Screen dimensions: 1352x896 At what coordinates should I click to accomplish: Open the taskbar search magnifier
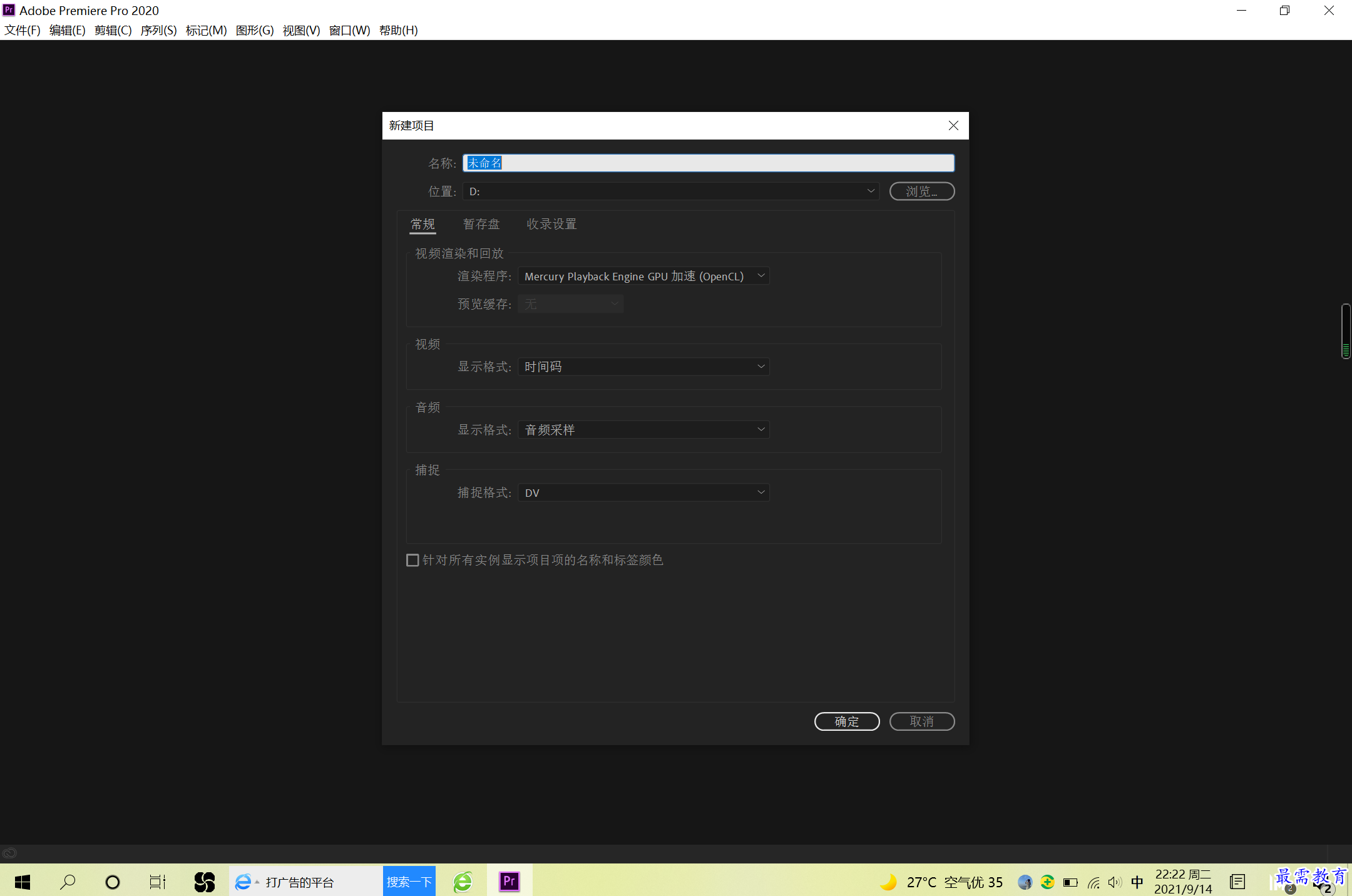click(x=68, y=882)
